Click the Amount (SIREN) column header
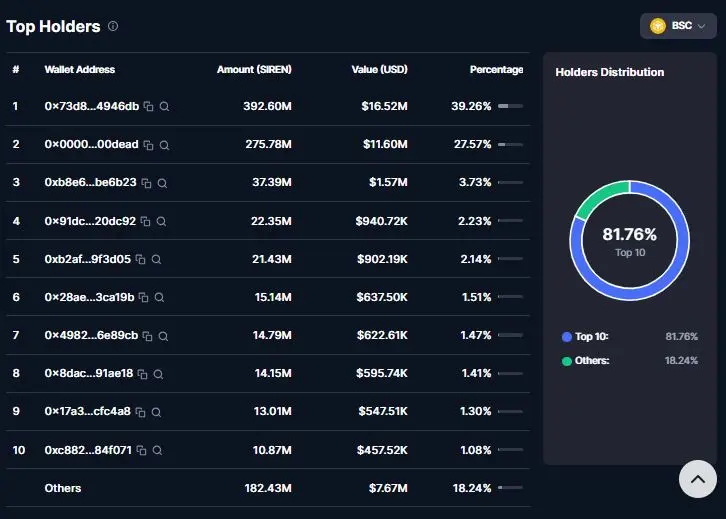The width and height of the screenshot is (726, 519). (254, 69)
